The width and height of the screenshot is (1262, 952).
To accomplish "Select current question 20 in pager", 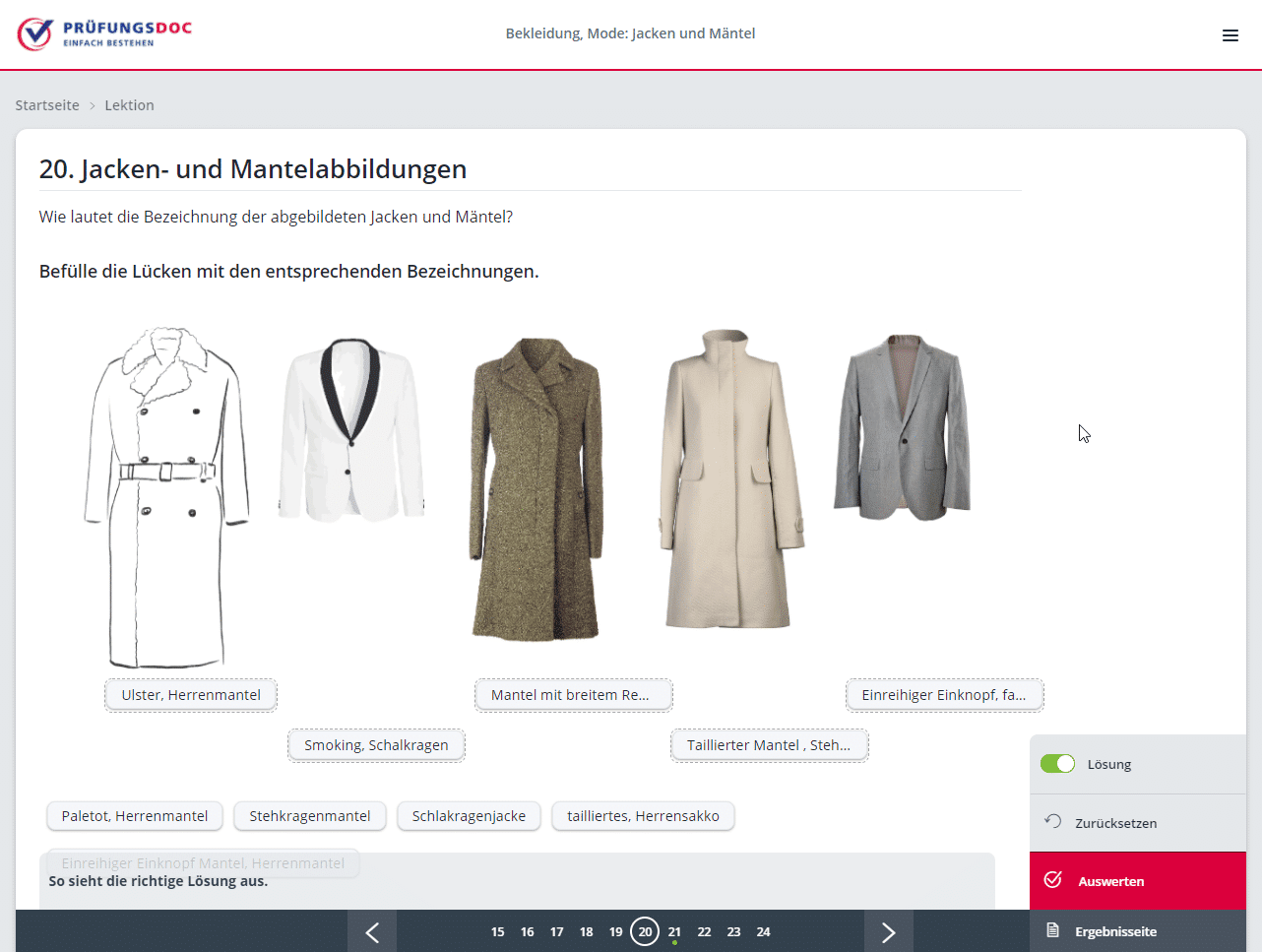I will [645, 931].
